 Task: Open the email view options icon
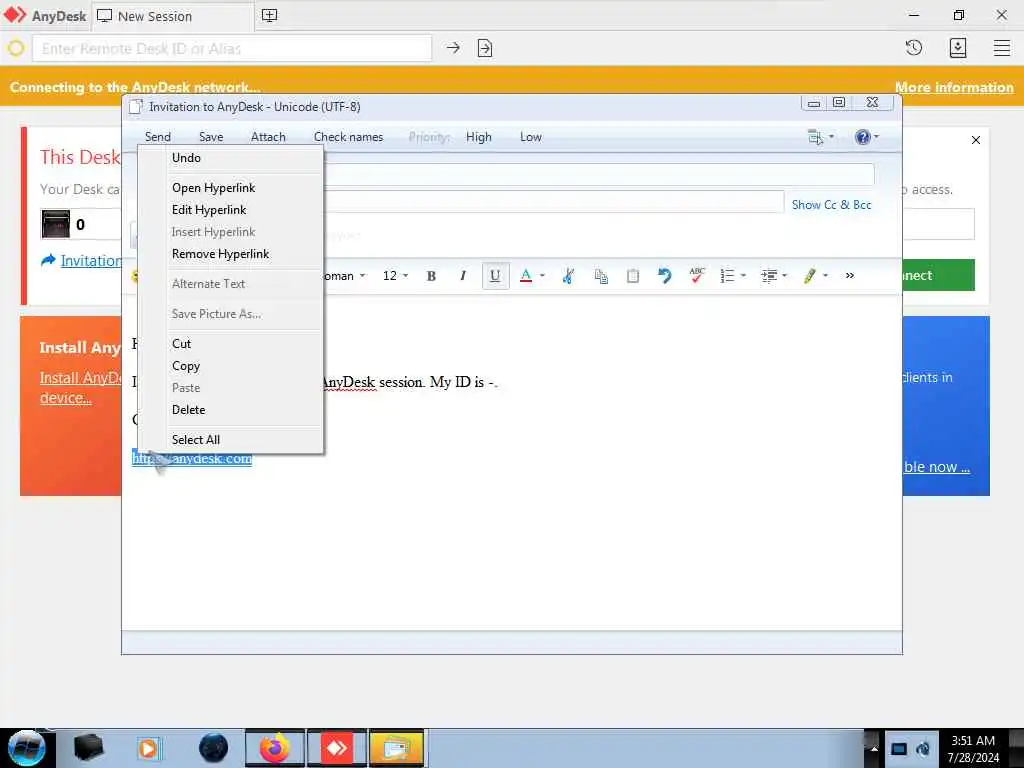click(815, 136)
